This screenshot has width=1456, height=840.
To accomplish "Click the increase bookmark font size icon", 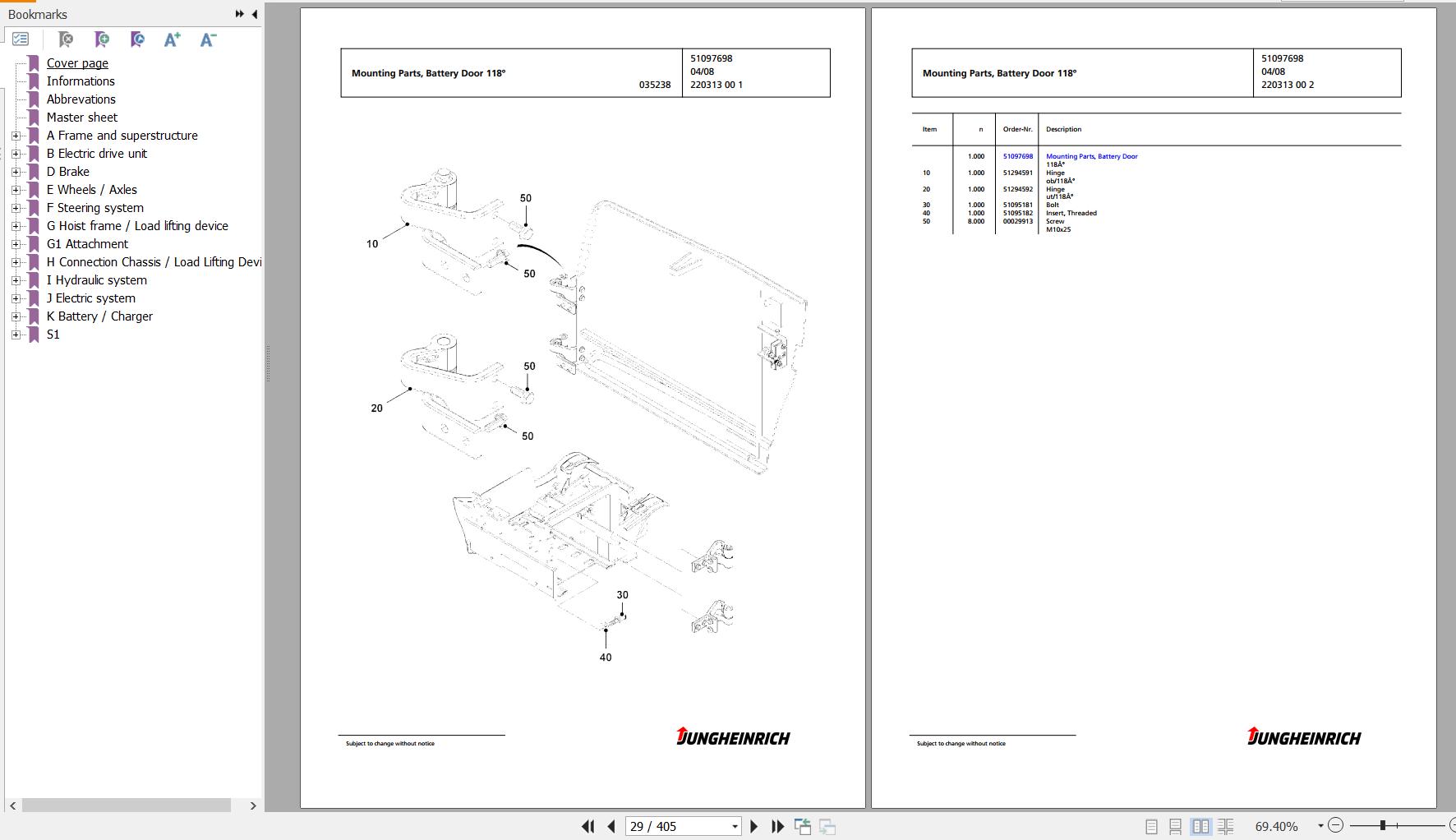I will 172,39.
